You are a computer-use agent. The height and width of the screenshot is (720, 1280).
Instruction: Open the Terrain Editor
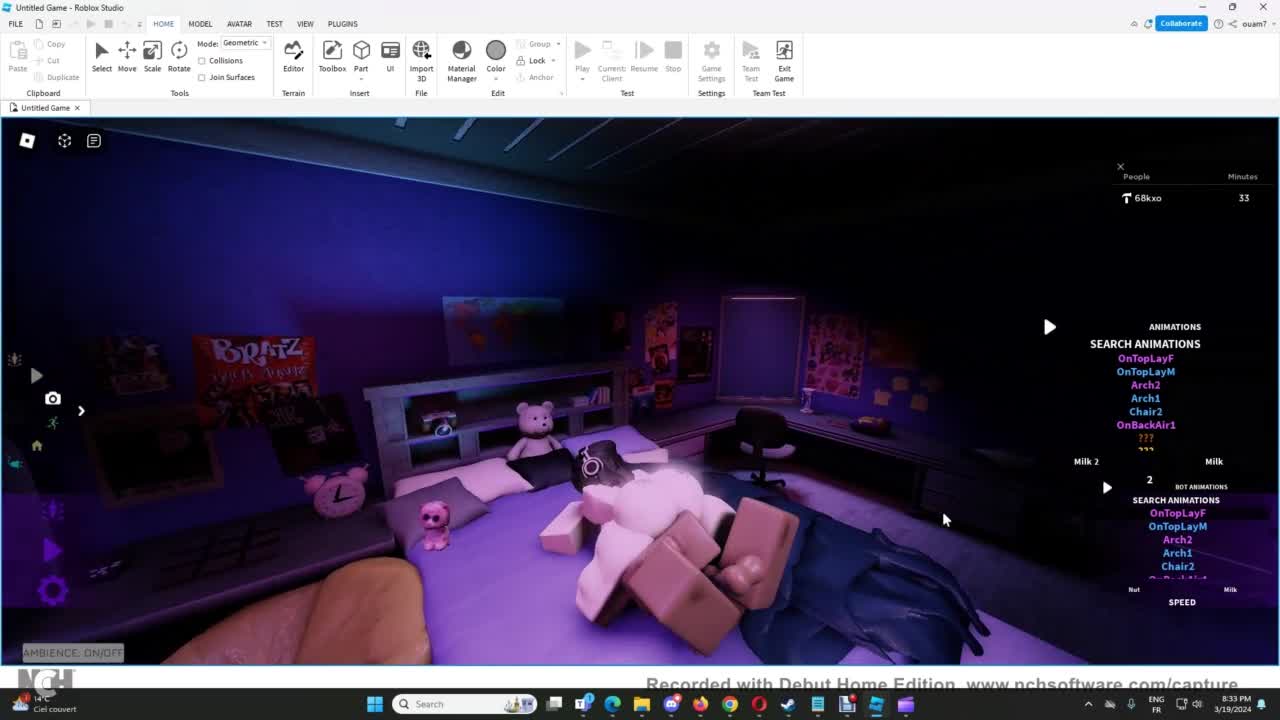point(293,56)
